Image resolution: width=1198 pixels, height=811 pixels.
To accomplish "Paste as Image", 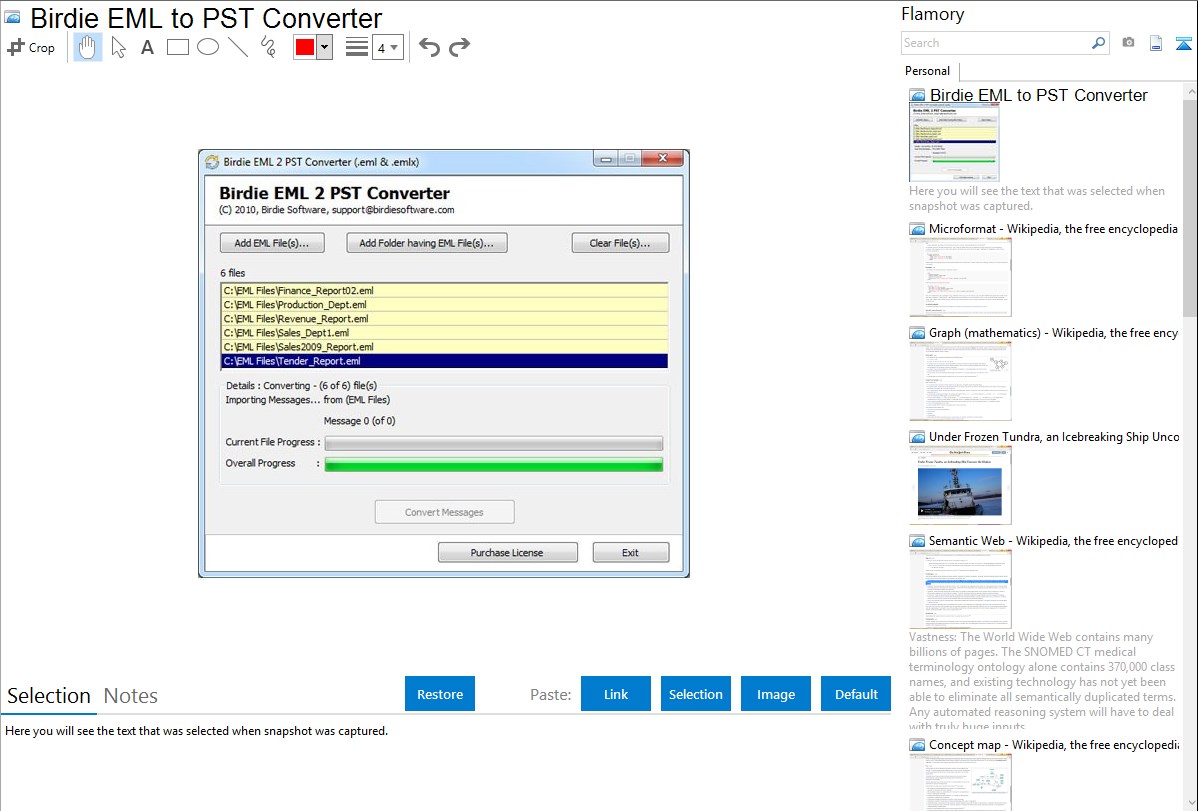I will (x=776, y=694).
